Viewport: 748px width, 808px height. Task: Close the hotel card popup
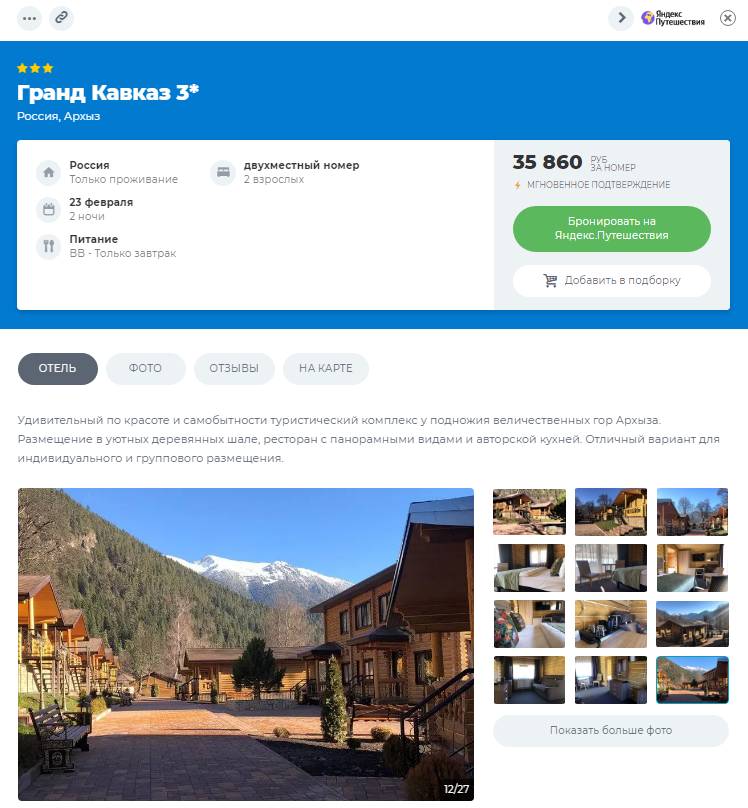[727, 19]
